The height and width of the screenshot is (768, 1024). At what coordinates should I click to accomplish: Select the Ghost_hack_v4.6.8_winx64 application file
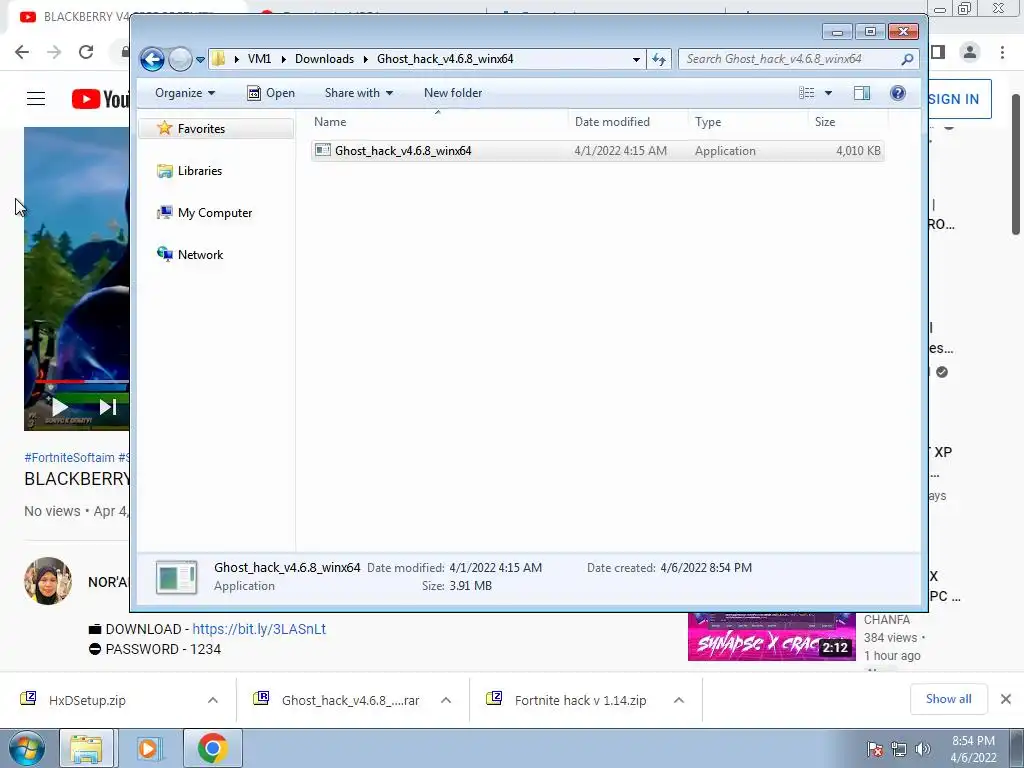coord(597,151)
